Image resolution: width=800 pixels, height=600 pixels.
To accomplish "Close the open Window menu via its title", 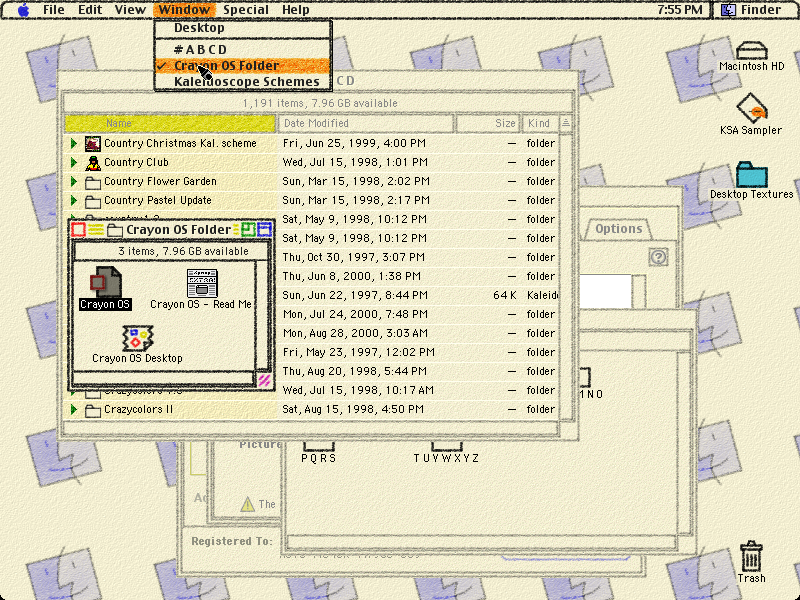I will click(x=184, y=10).
